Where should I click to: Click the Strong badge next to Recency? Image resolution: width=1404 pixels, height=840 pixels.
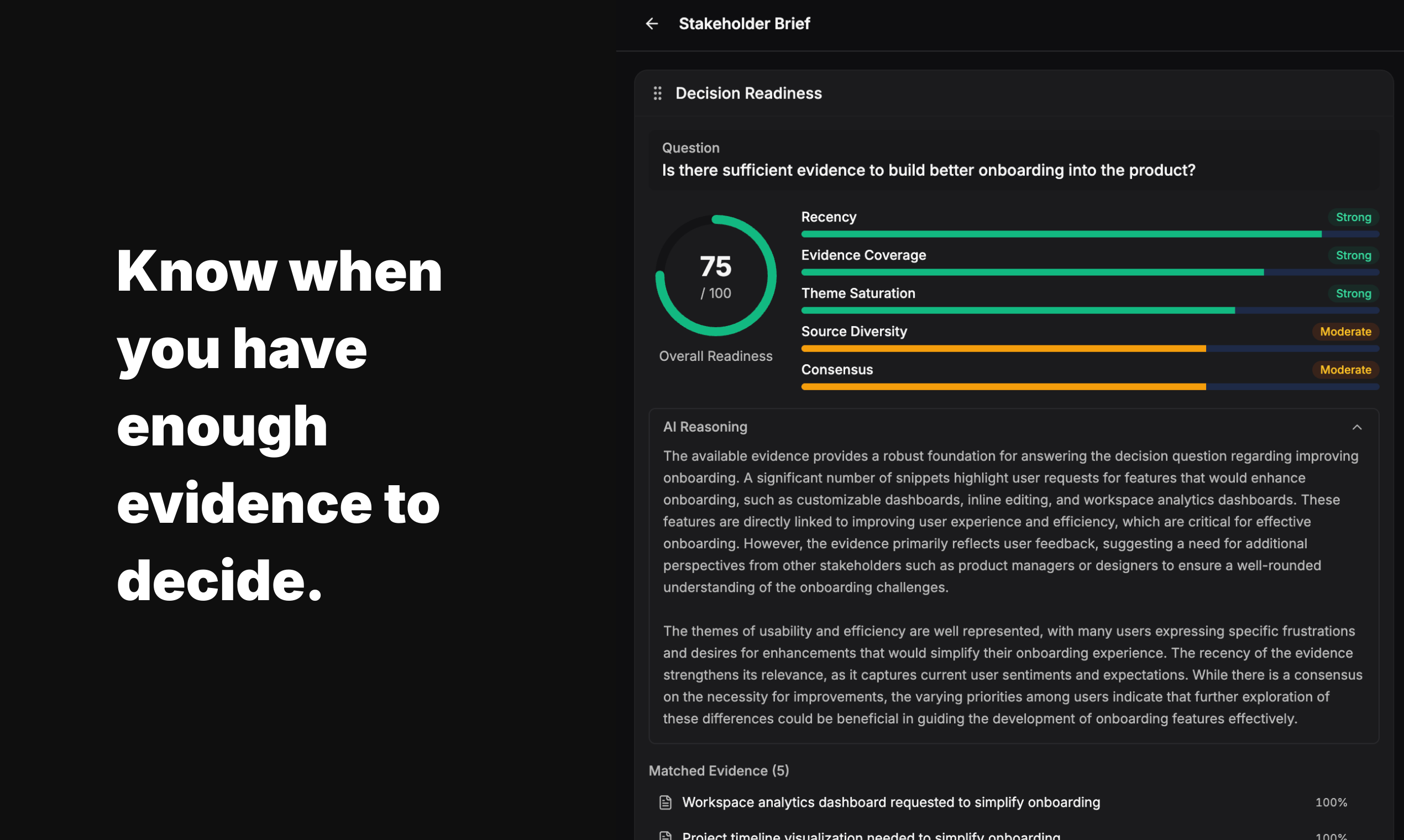pyautogui.click(x=1353, y=217)
